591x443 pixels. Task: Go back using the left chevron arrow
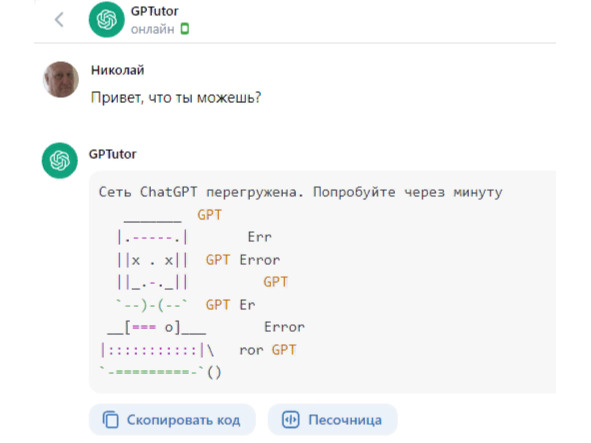pos(59,20)
